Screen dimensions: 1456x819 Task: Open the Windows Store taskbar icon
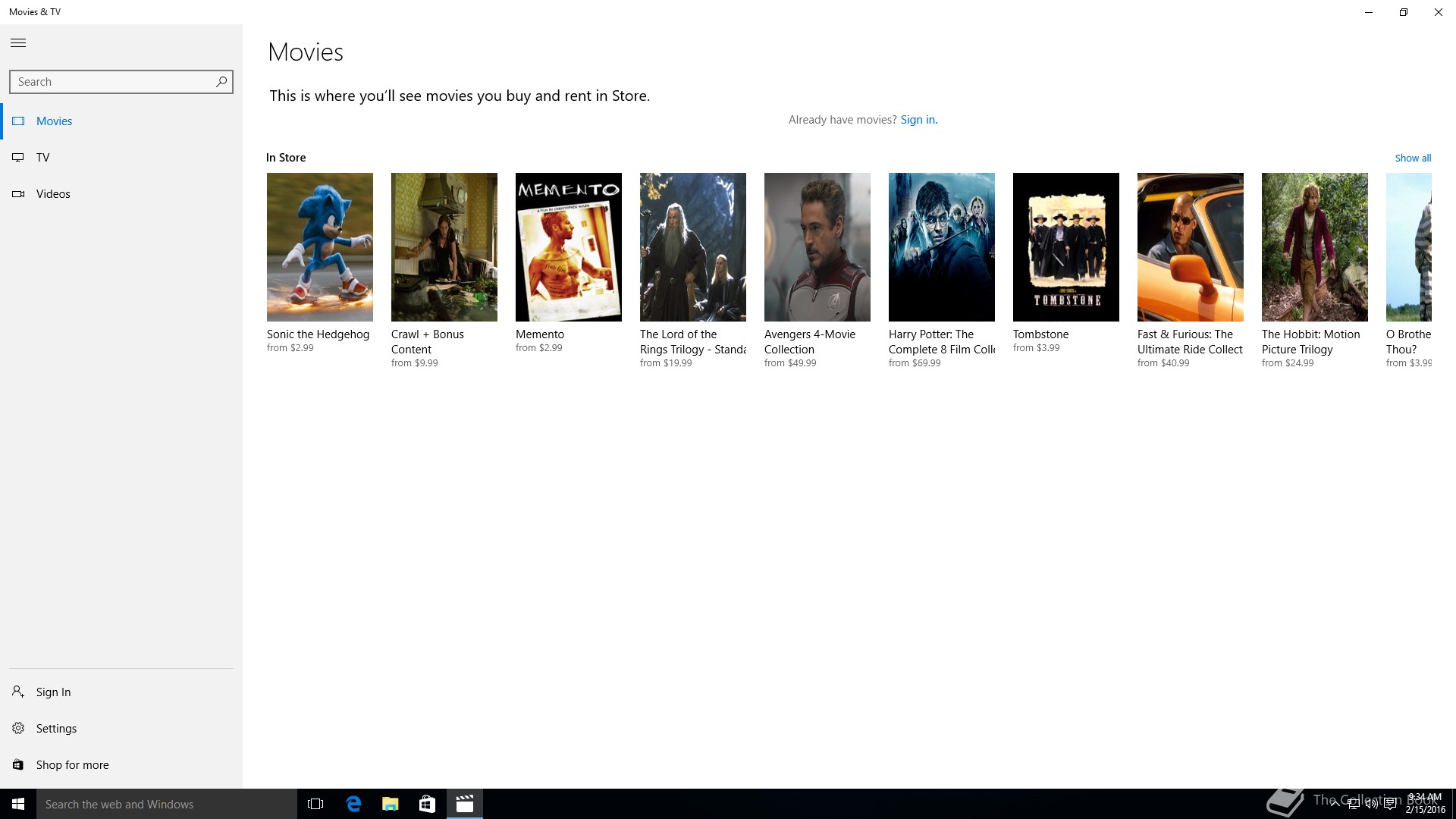tap(428, 804)
